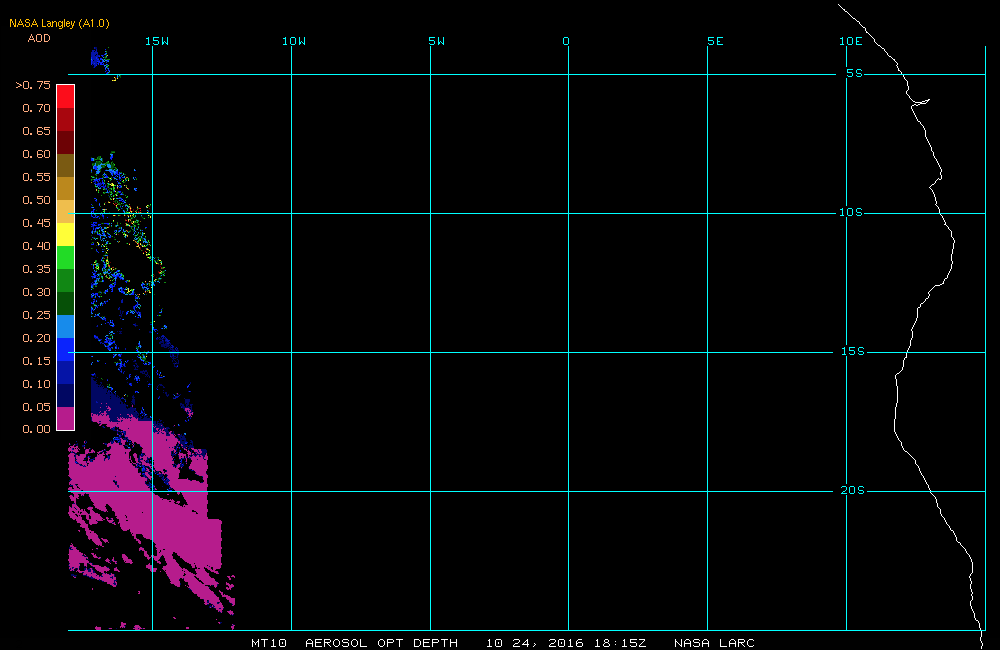This screenshot has width=1000, height=650.
Task: Click the 15W longitude label
Action: (x=157, y=41)
